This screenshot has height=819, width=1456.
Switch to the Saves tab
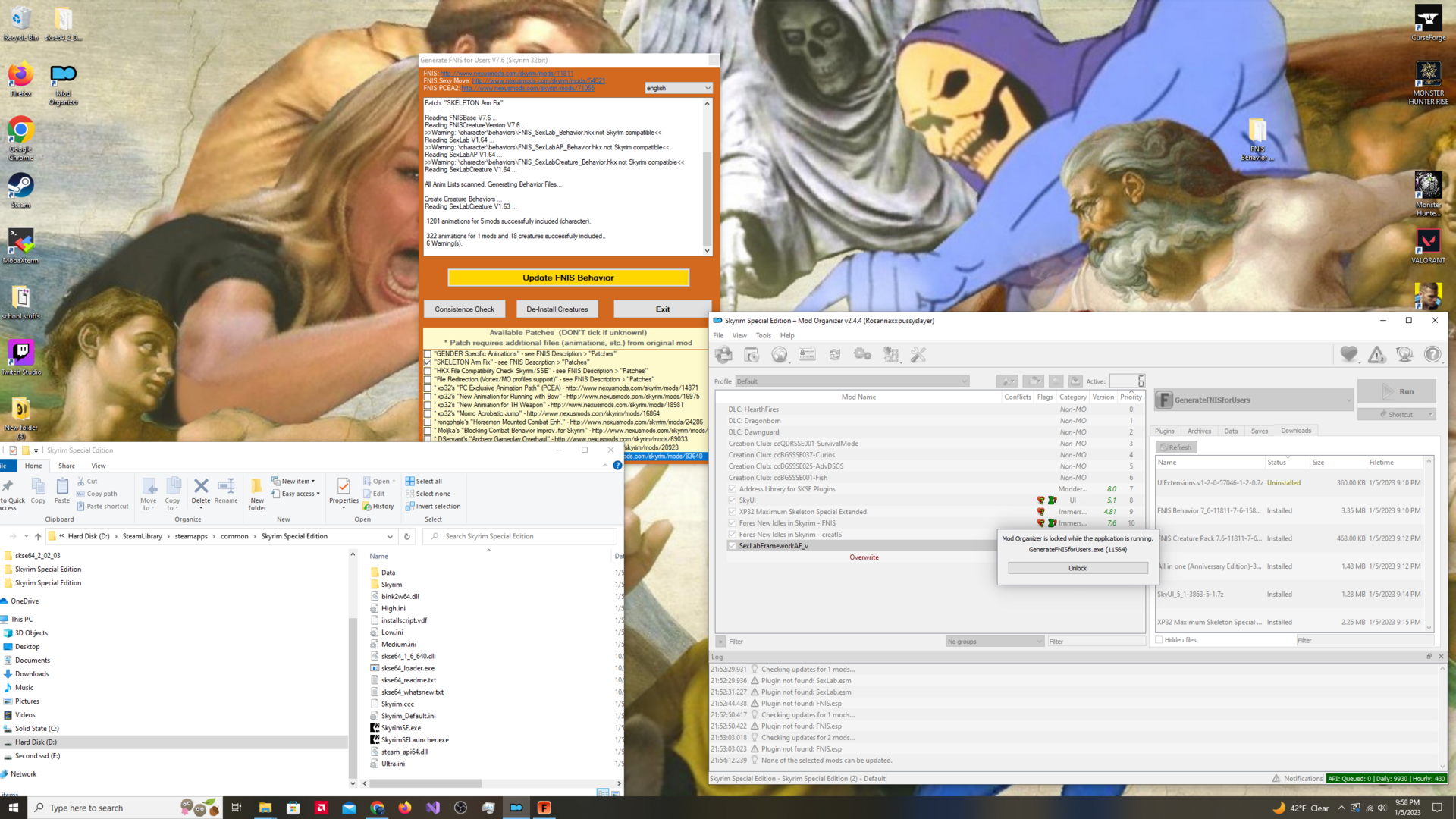[1260, 431]
